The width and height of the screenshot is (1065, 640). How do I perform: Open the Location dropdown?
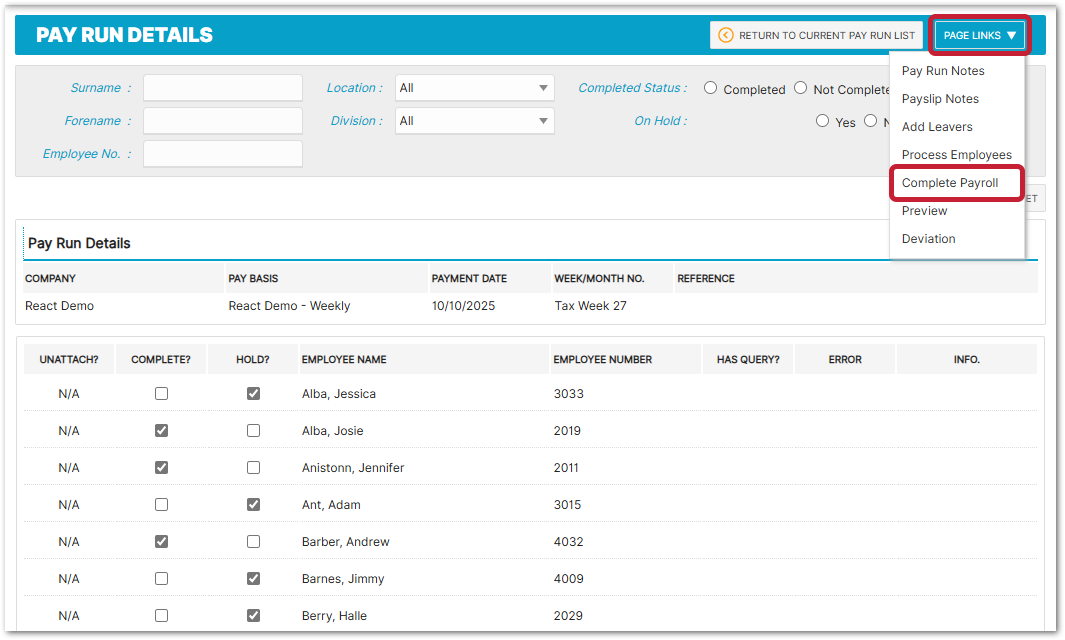coord(474,88)
